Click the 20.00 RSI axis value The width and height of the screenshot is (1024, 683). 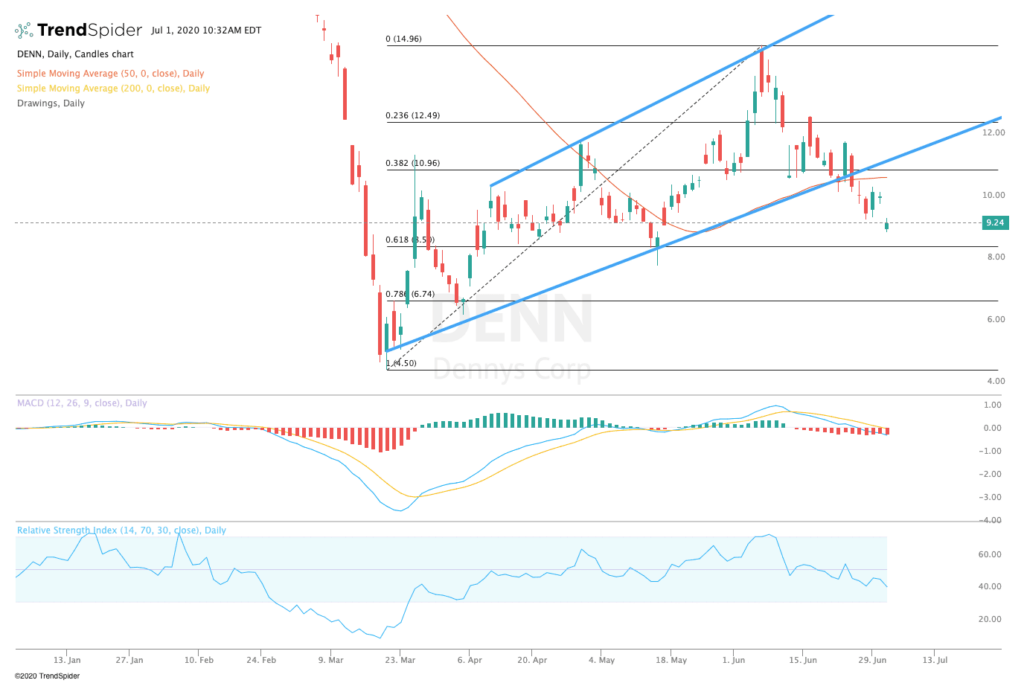(990, 619)
